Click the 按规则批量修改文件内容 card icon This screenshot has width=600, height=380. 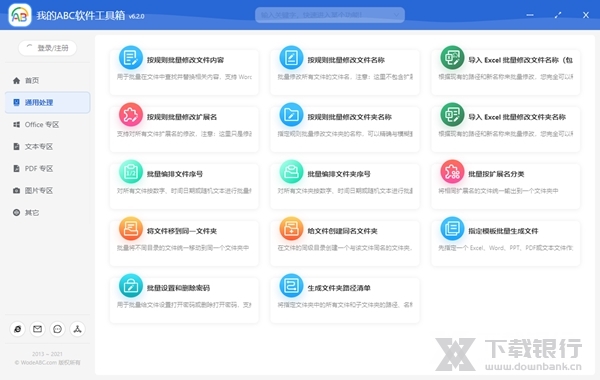[131, 58]
